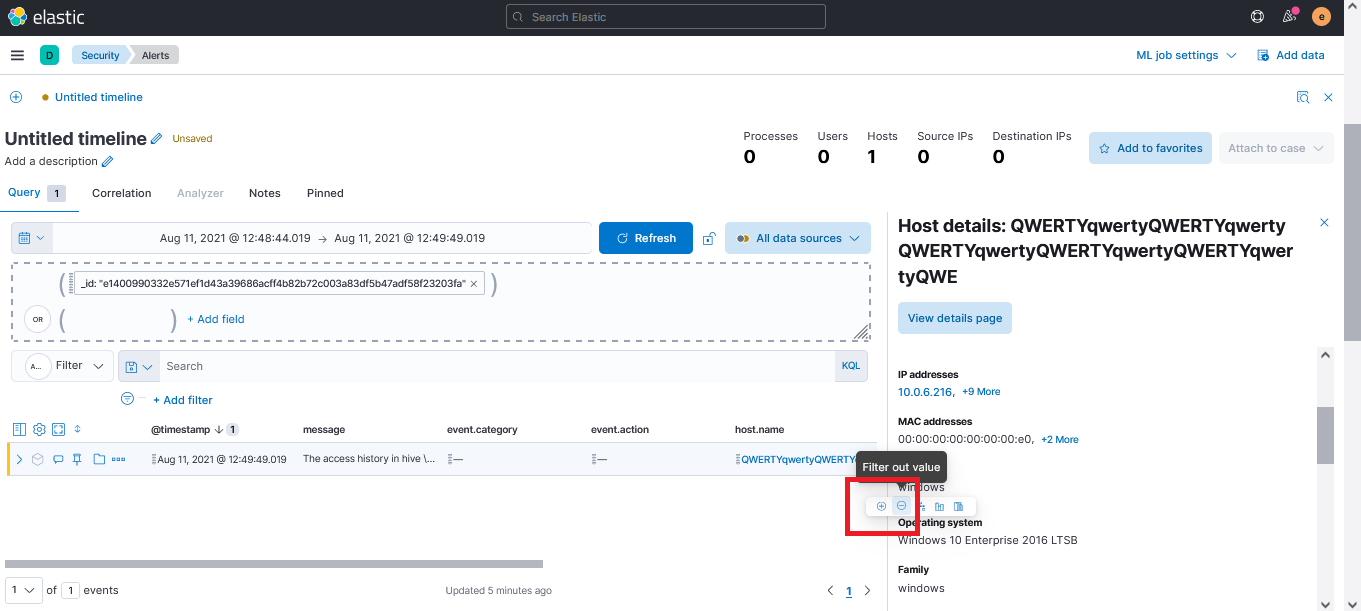Open the Filter mode dropdown
This screenshot has width=1361, height=611.
pyautogui.click(x=62, y=366)
